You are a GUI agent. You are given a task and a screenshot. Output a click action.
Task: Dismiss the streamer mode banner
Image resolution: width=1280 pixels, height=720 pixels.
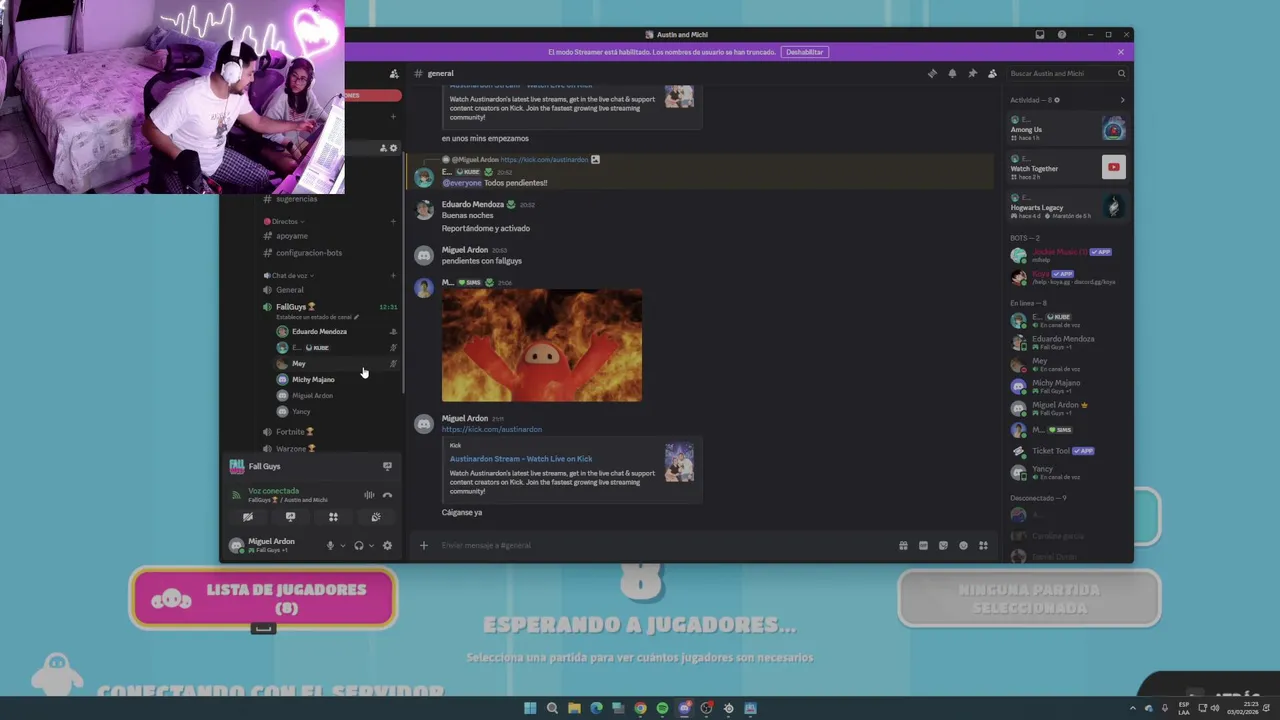point(1121,52)
